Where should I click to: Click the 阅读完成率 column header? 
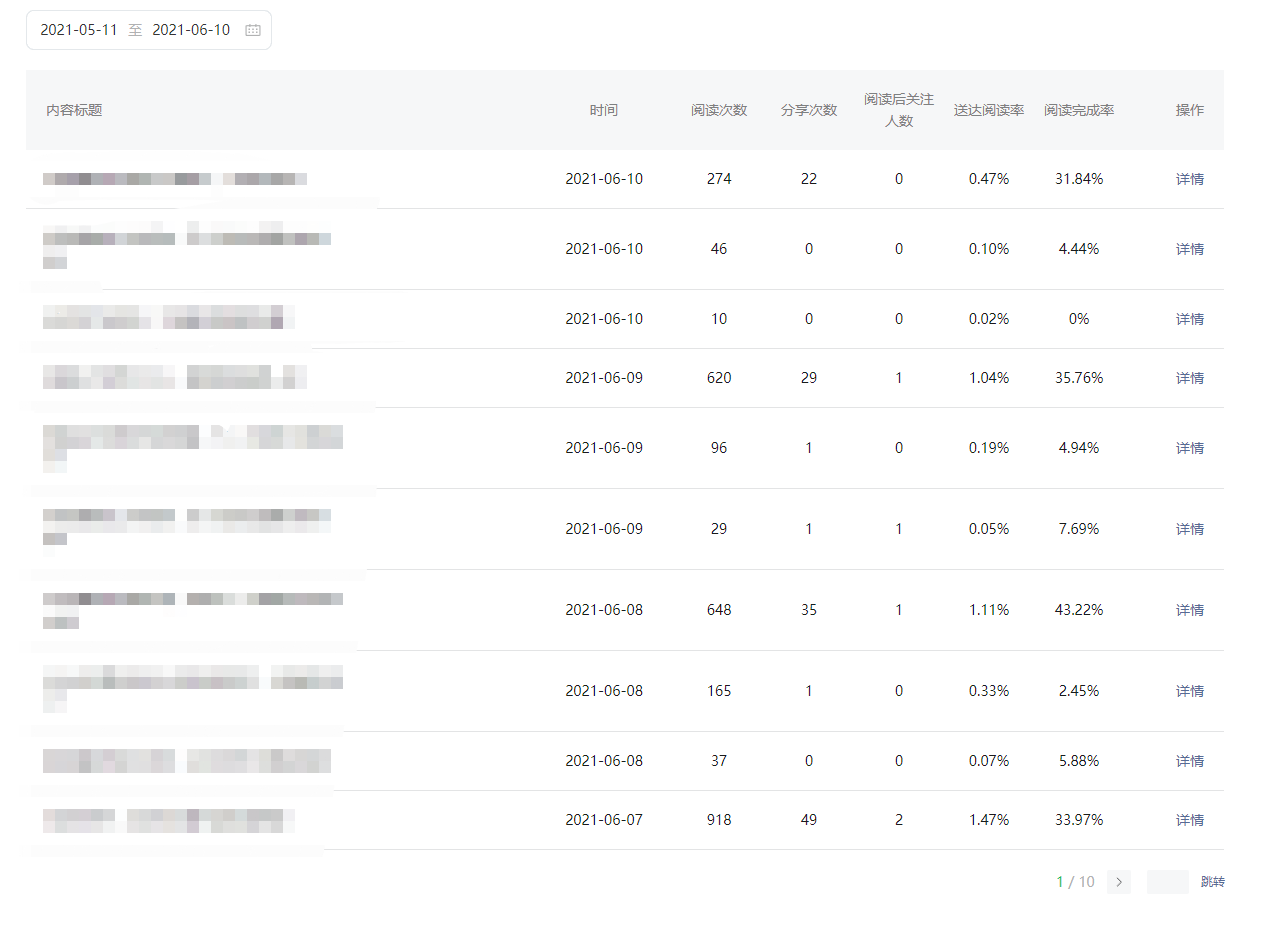(x=1079, y=110)
